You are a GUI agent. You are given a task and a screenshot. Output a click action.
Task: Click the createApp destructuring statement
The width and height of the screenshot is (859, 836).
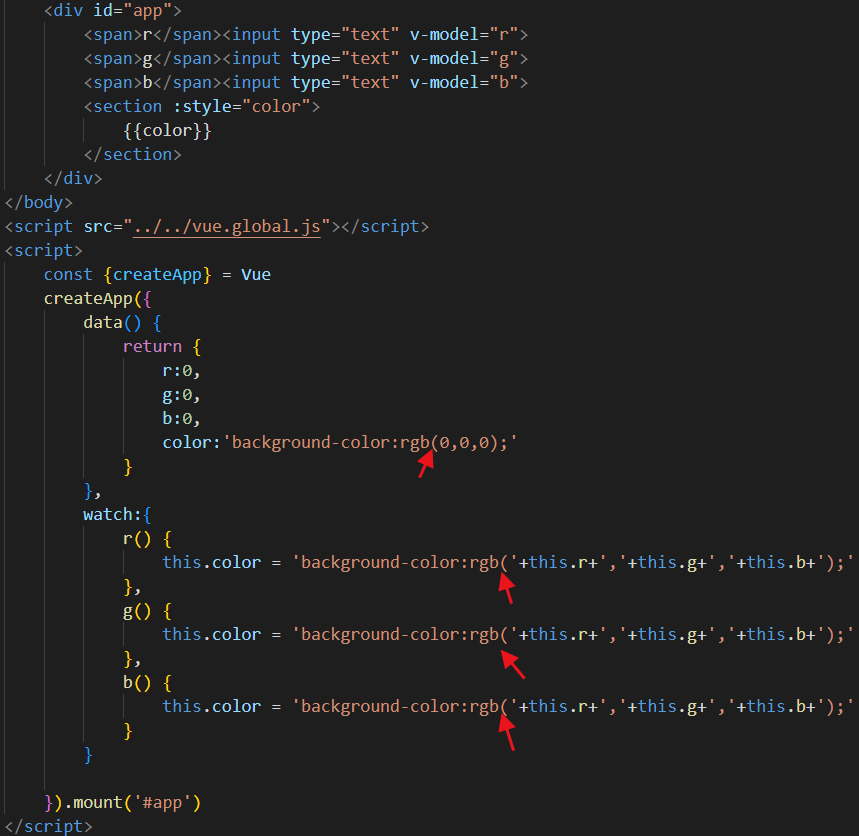pyautogui.click(x=160, y=274)
